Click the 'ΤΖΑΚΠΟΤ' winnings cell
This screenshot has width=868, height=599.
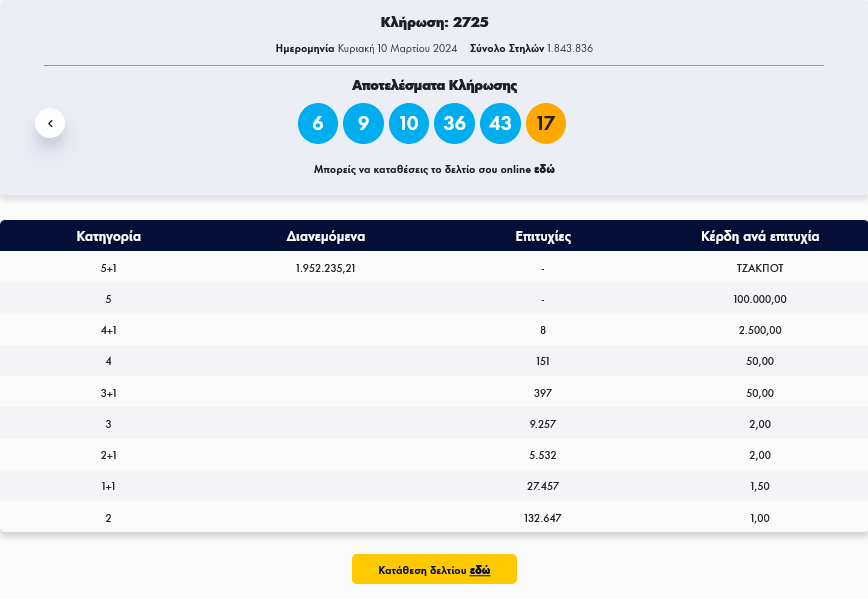click(x=760, y=268)
